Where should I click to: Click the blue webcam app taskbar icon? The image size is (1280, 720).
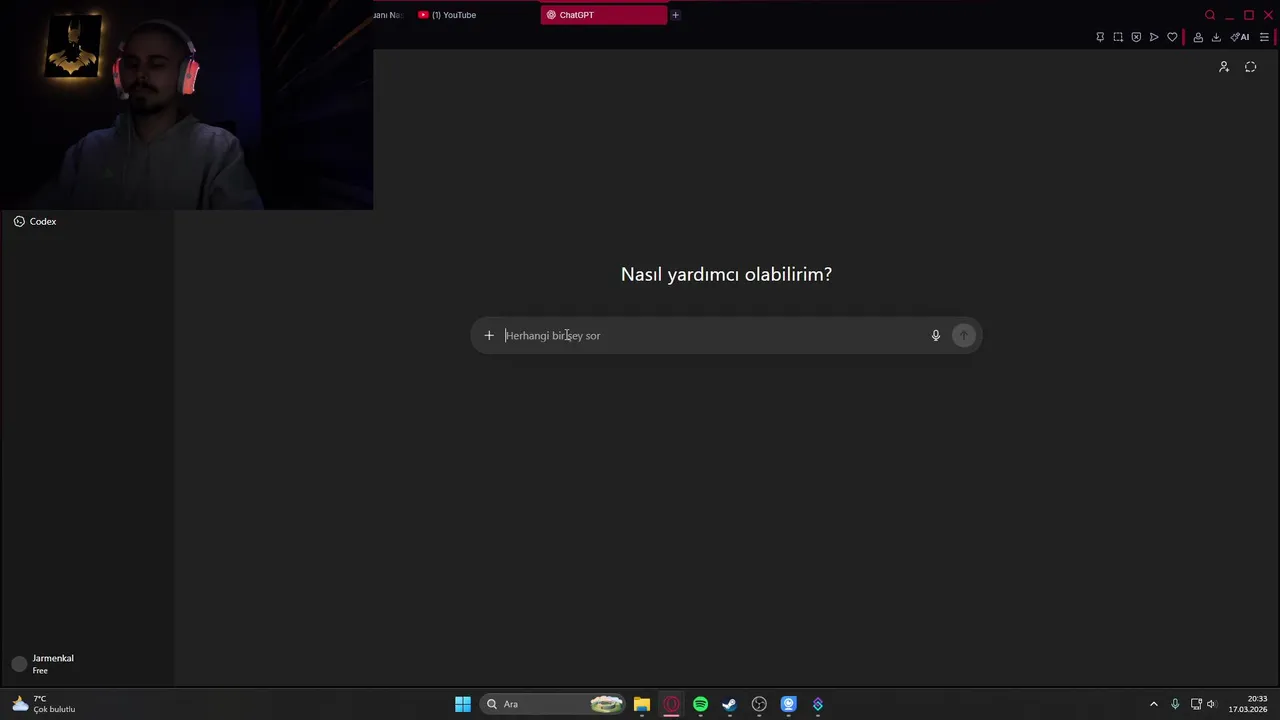click(788, 704)
